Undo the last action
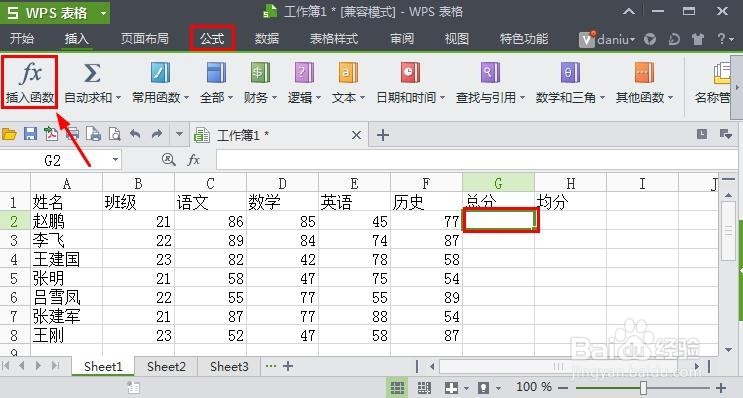This screenshot has width=743, height=398. 135,134
